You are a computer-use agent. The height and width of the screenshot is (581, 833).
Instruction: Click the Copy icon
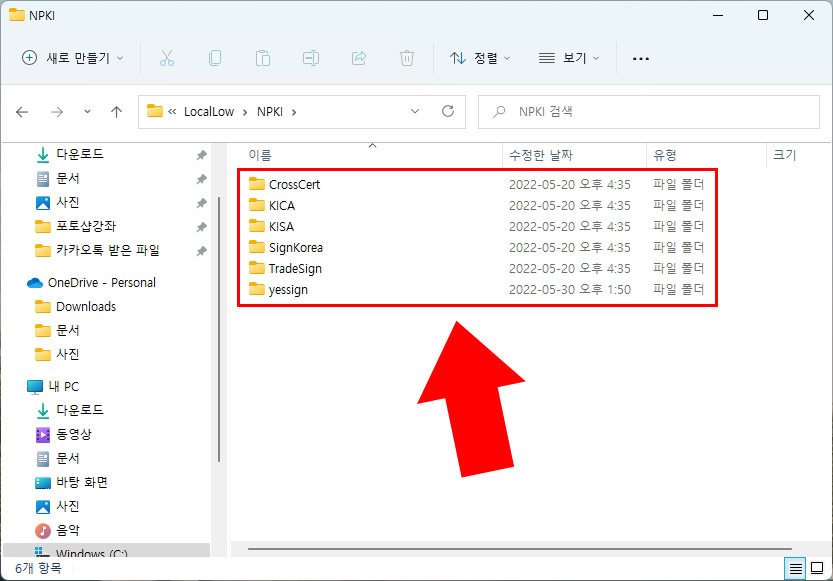pos(215,58)
